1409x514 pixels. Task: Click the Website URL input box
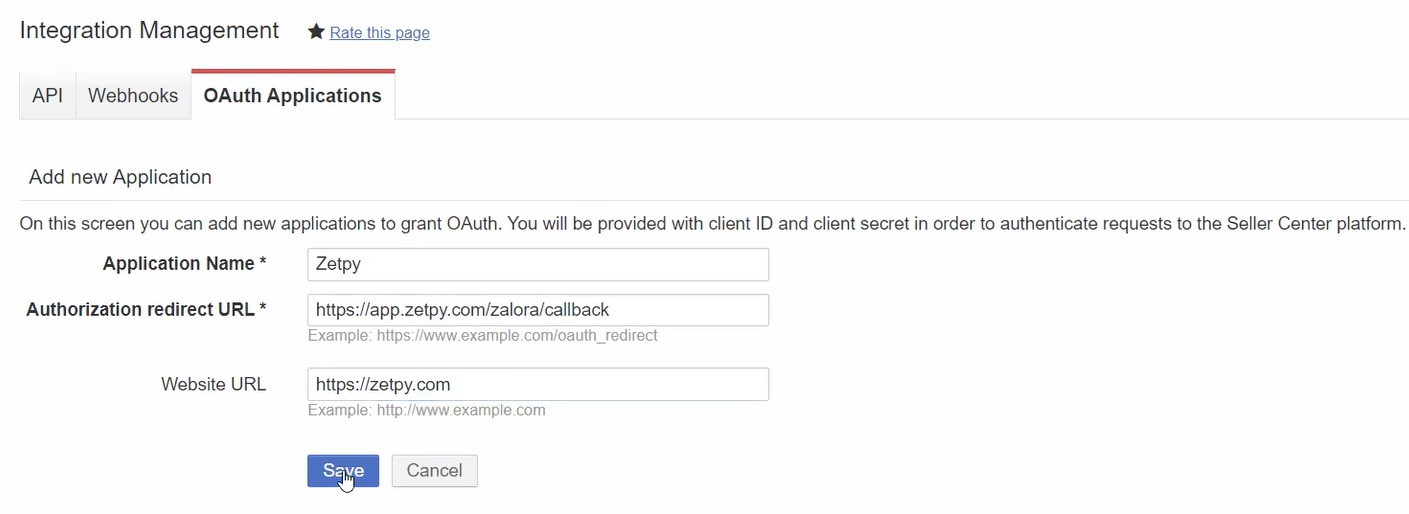tap(538, 384)
